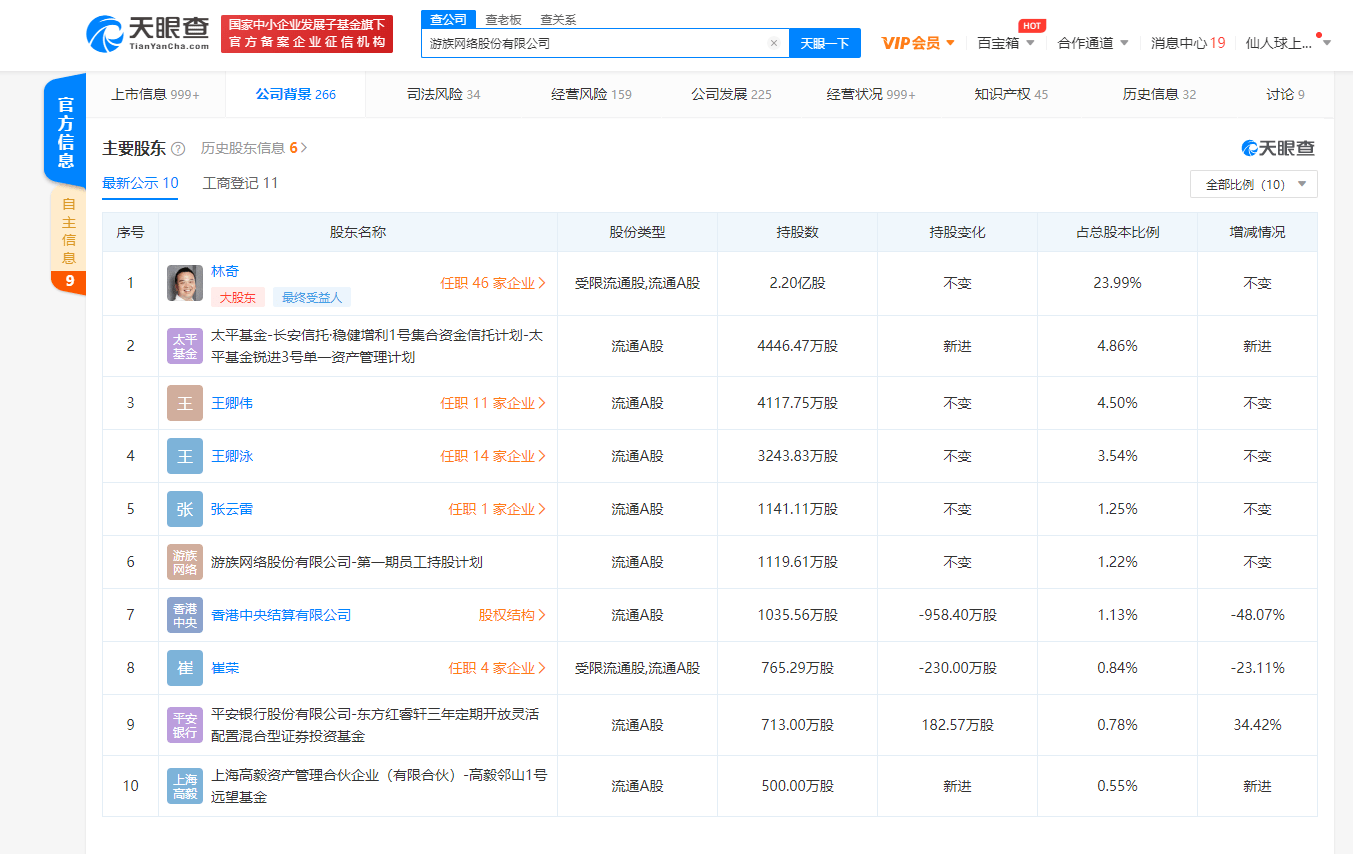Image resolution: width=1353 pixels, height=854 pixels.
Task: Click the 大股东 tag on 林奇
Action: click(x=238, y=297)
